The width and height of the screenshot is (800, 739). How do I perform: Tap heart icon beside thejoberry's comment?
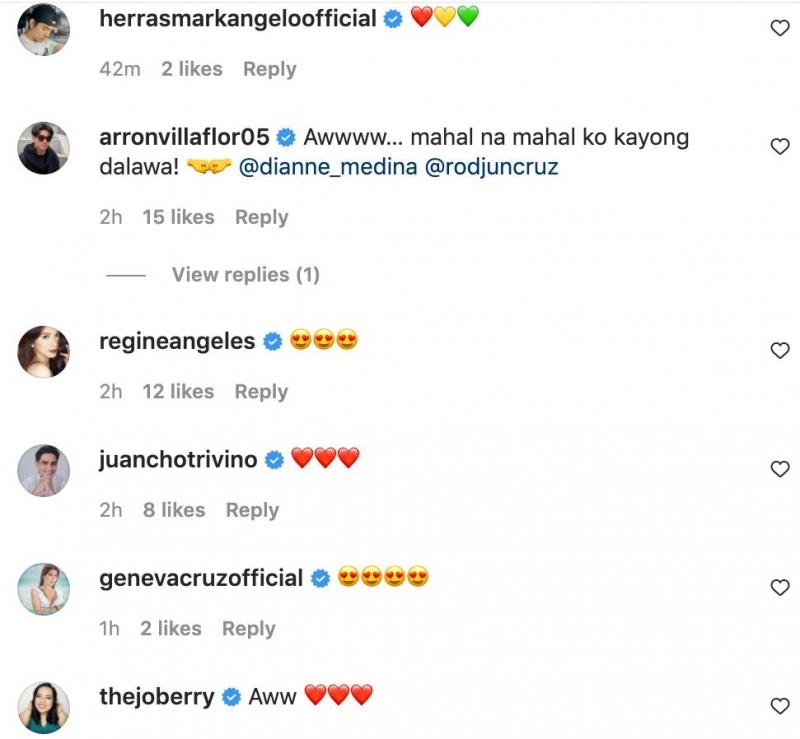(x=780, y=706)
